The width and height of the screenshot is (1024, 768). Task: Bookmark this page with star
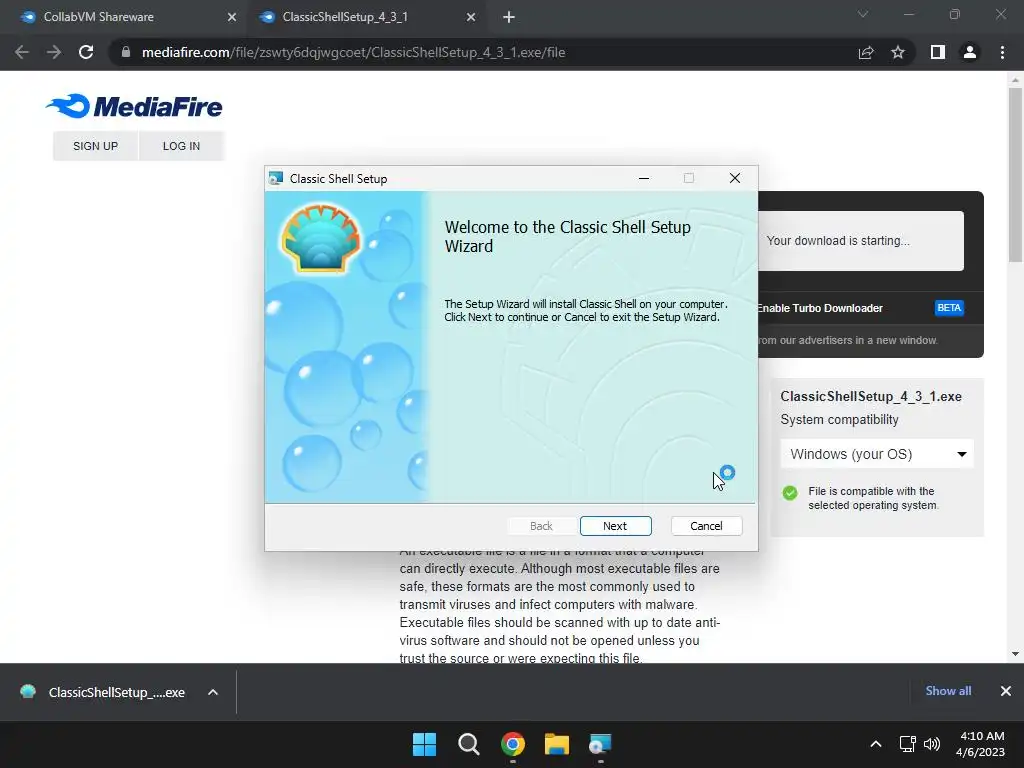(x=898, y=52)
